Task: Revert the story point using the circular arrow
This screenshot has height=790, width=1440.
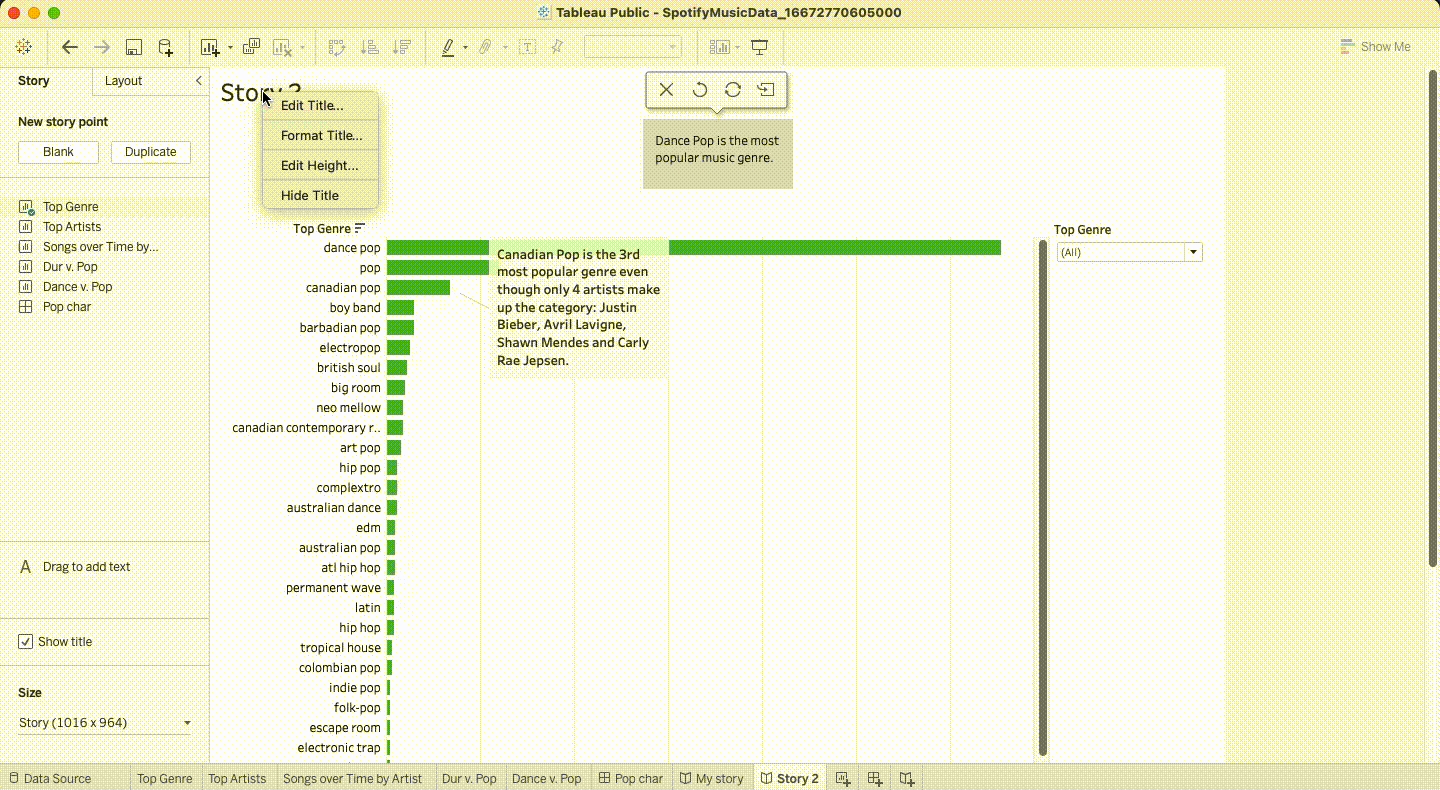Action: pos(700,89)
